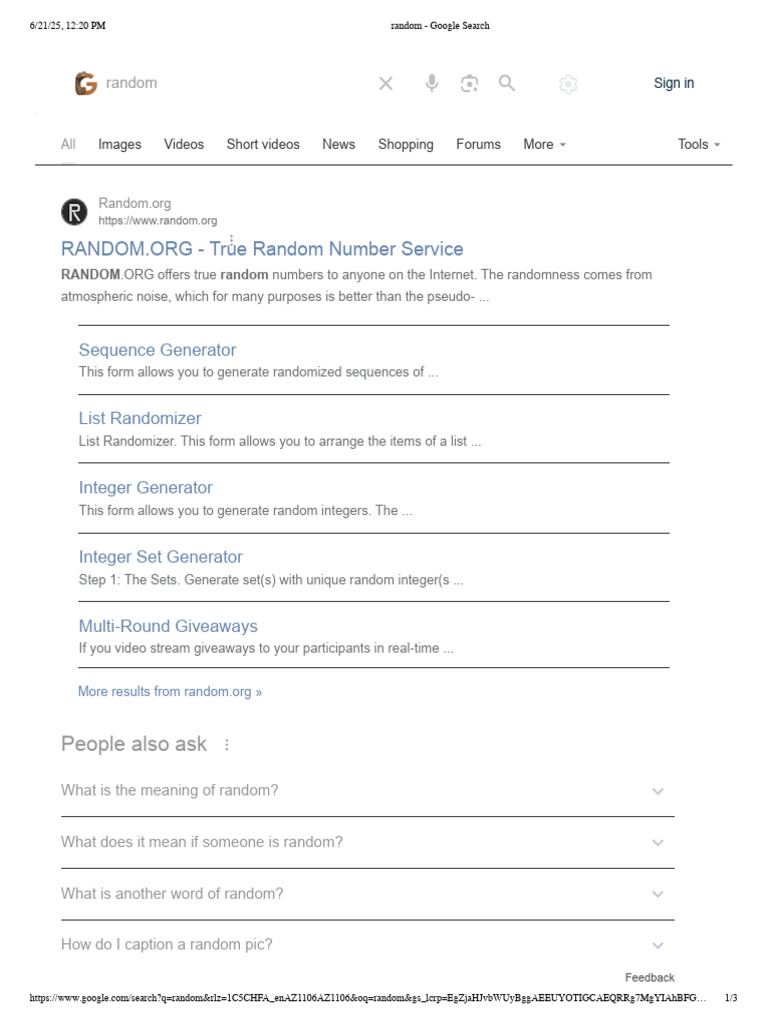Switch to the Images tab
The image size is (768, 1024).
pos(120,145)
